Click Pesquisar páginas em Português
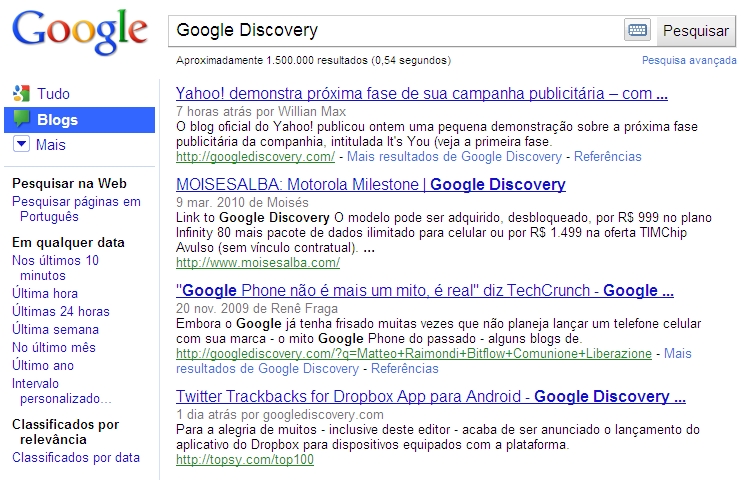Viewport: 750px width, 480px height. pos(76,209)
